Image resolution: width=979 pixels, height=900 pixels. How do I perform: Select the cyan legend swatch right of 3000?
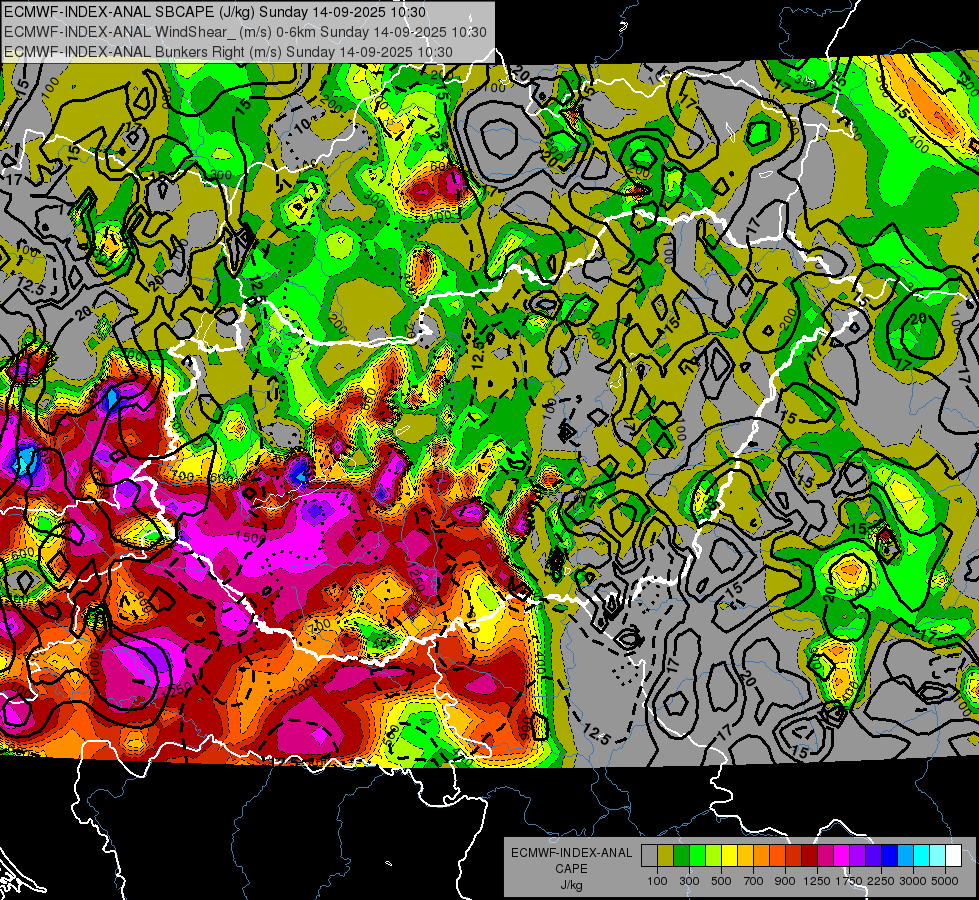[x=922, y=856]
